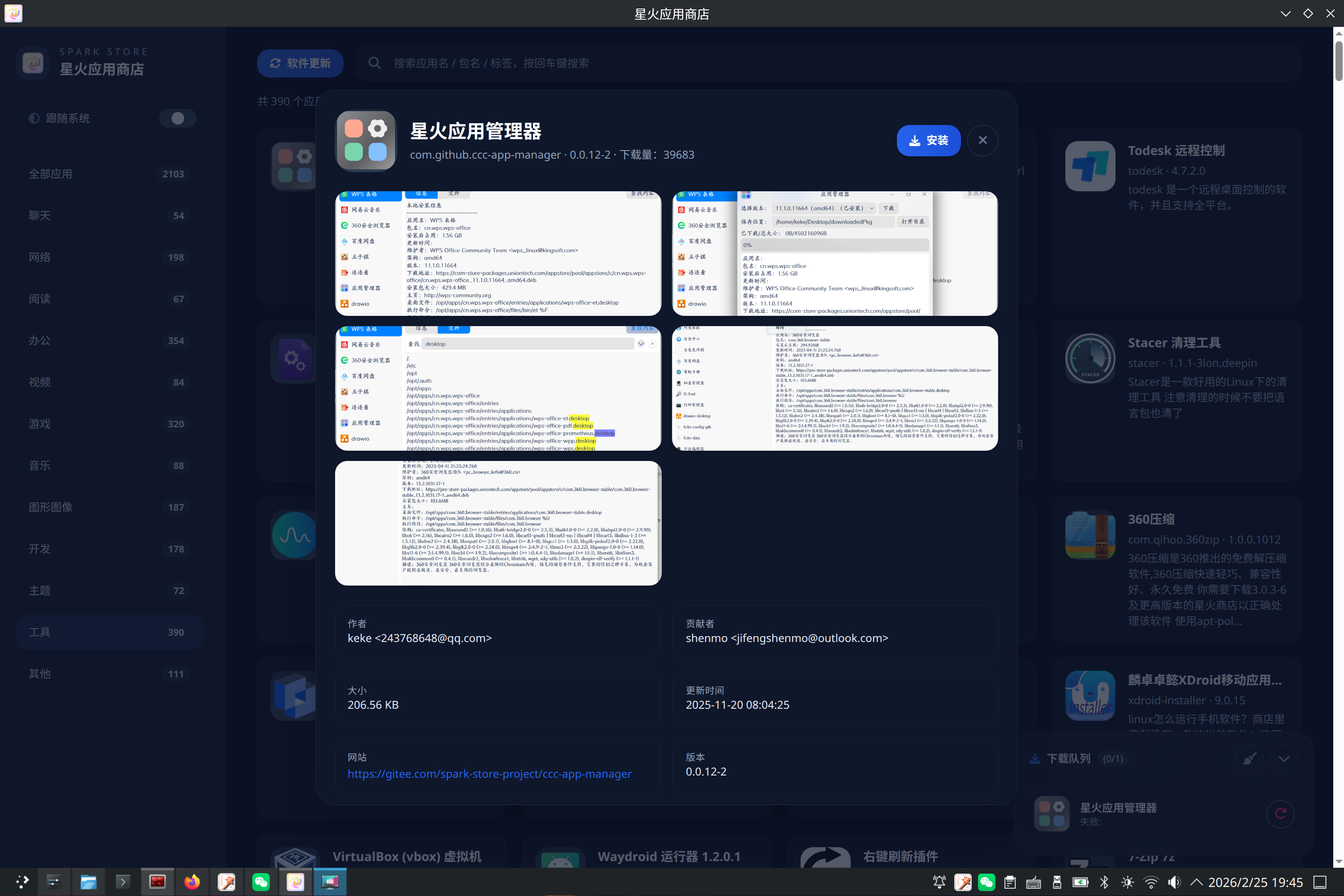Clear the download queue with broom icon
The image size is (1344, 896).
[x=1249, y=758]
